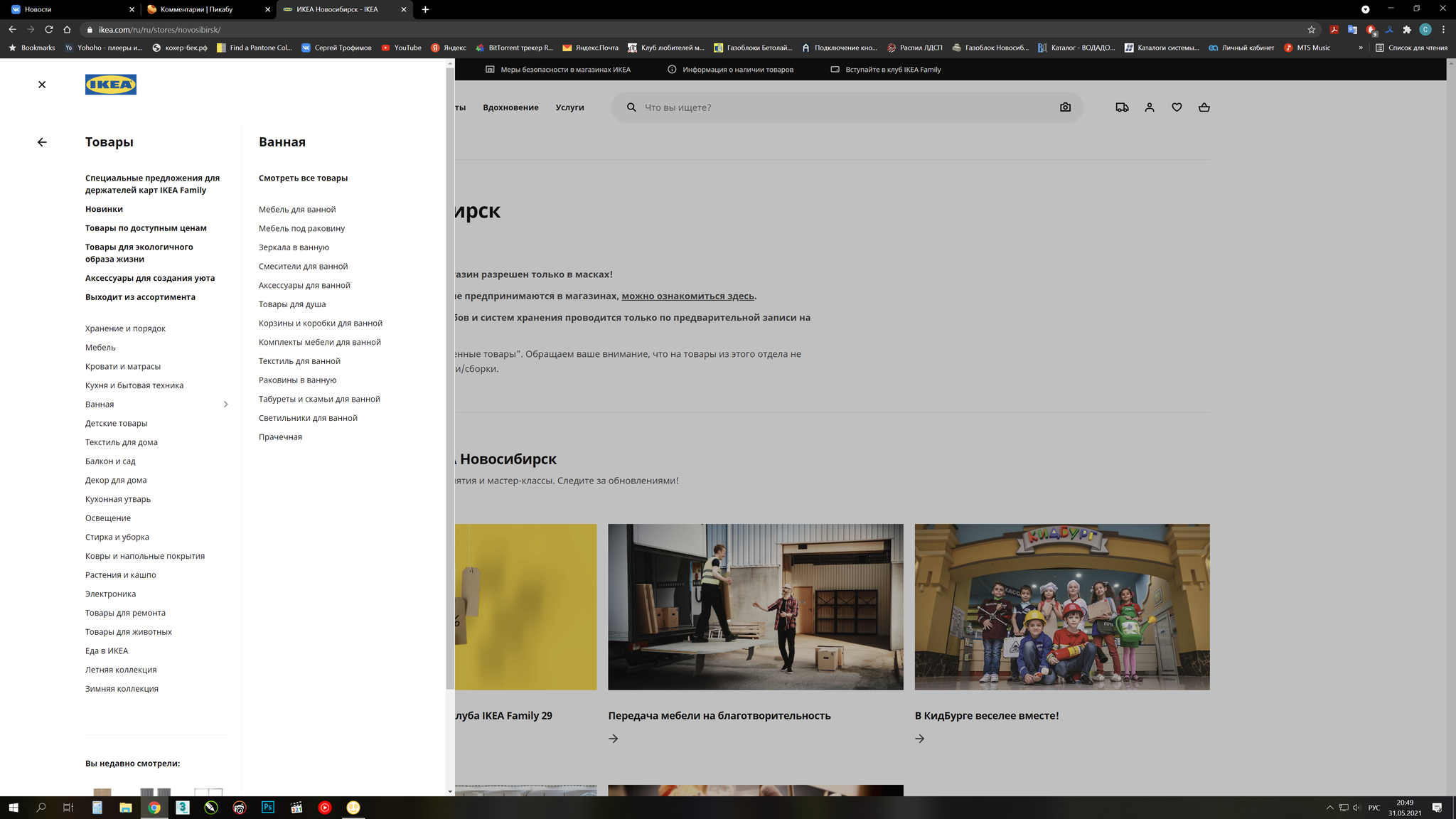This screenshot has height=819, width=1456.
Task: Select Освещение category
Action: pyautogui.click(x=108, y=518)
